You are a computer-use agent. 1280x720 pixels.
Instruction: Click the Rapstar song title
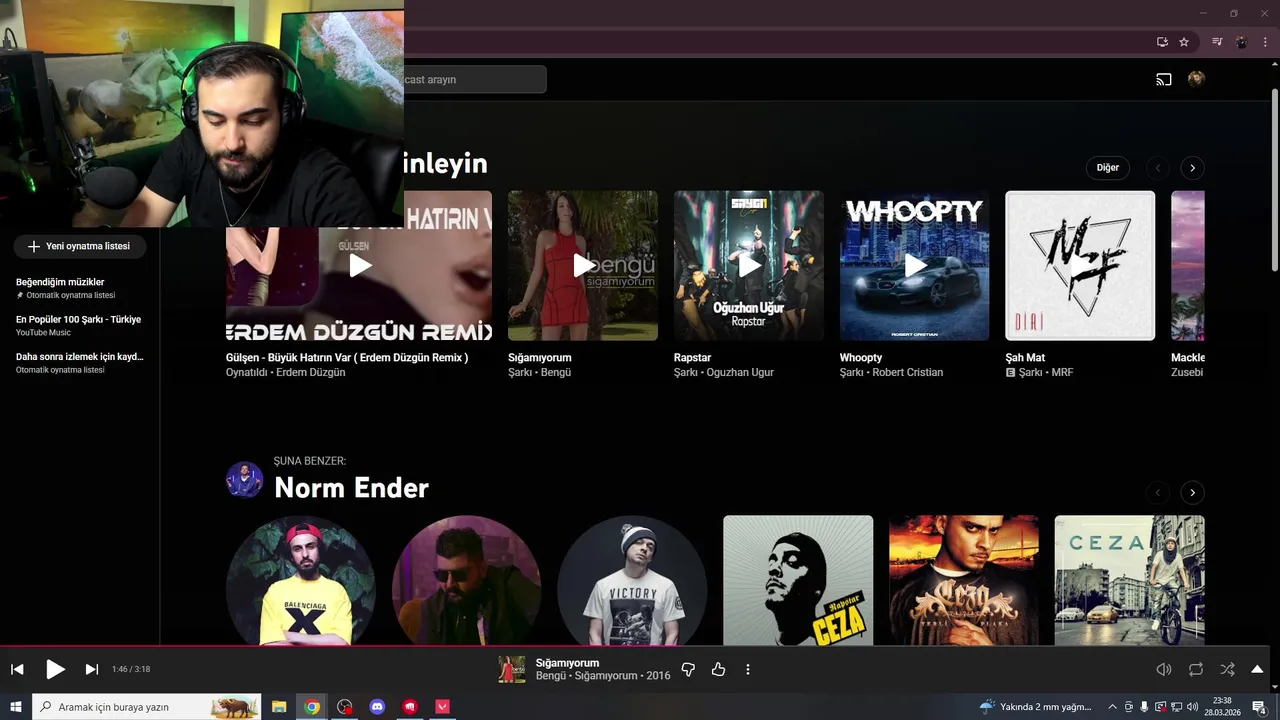click(692, 357)
